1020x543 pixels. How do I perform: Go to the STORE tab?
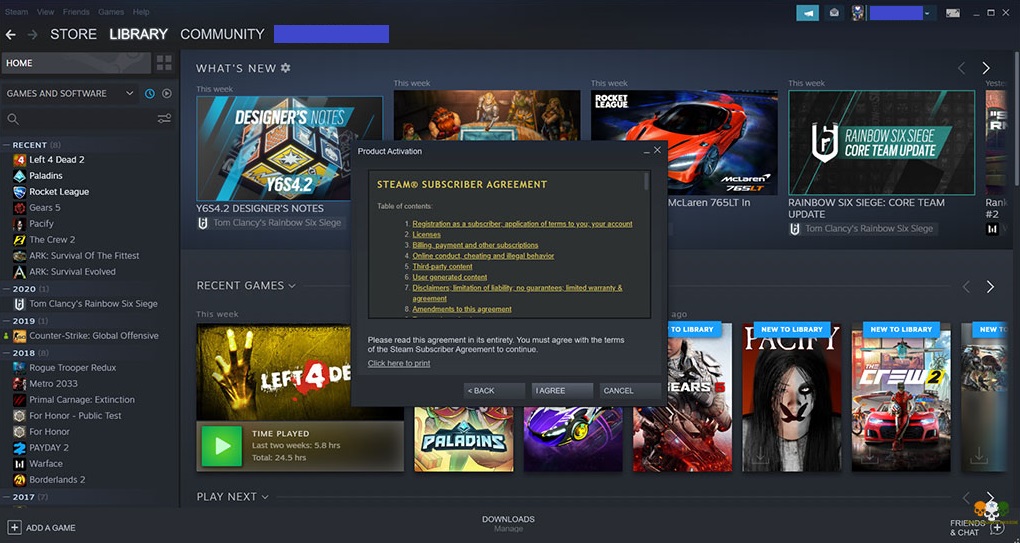point(74,34)
